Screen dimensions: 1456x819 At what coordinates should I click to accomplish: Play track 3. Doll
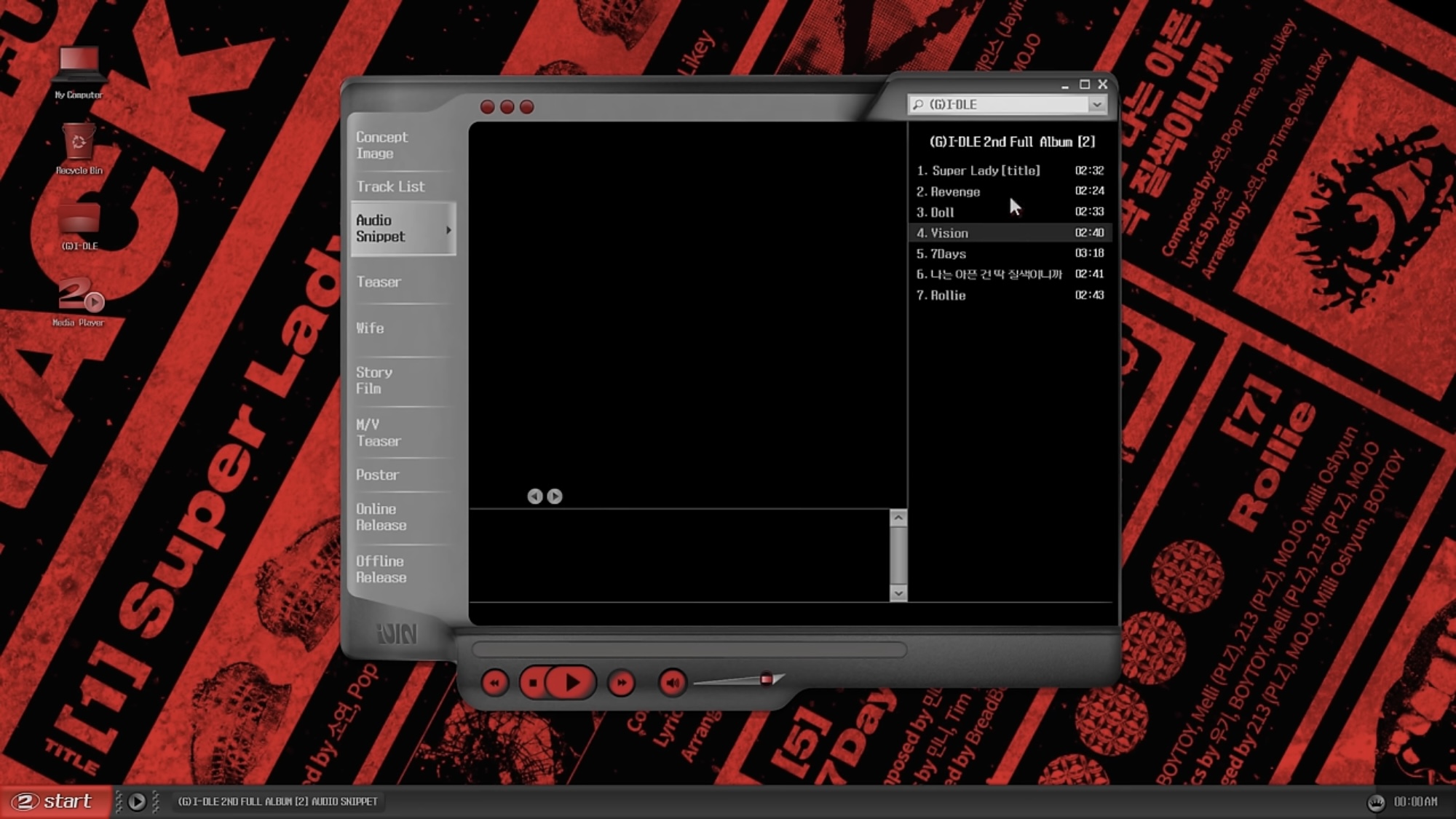[x=1010, y=213]
